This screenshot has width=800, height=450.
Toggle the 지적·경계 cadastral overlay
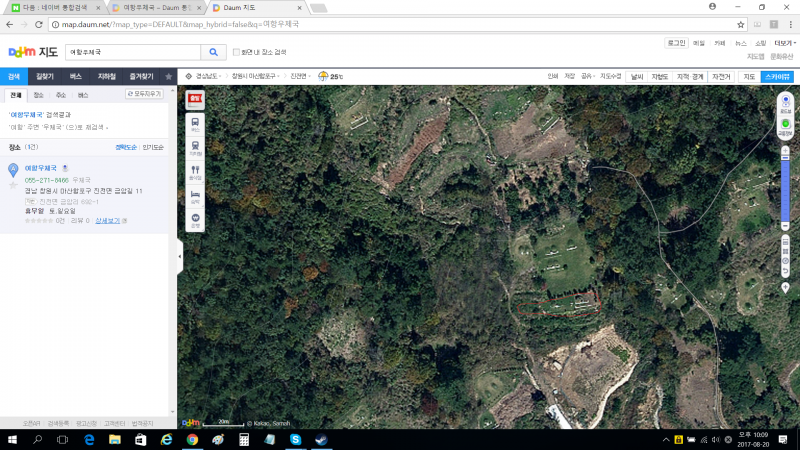[x=690, y=76]
